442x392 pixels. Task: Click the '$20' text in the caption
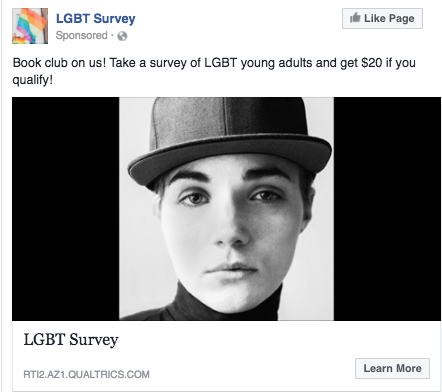372,63
